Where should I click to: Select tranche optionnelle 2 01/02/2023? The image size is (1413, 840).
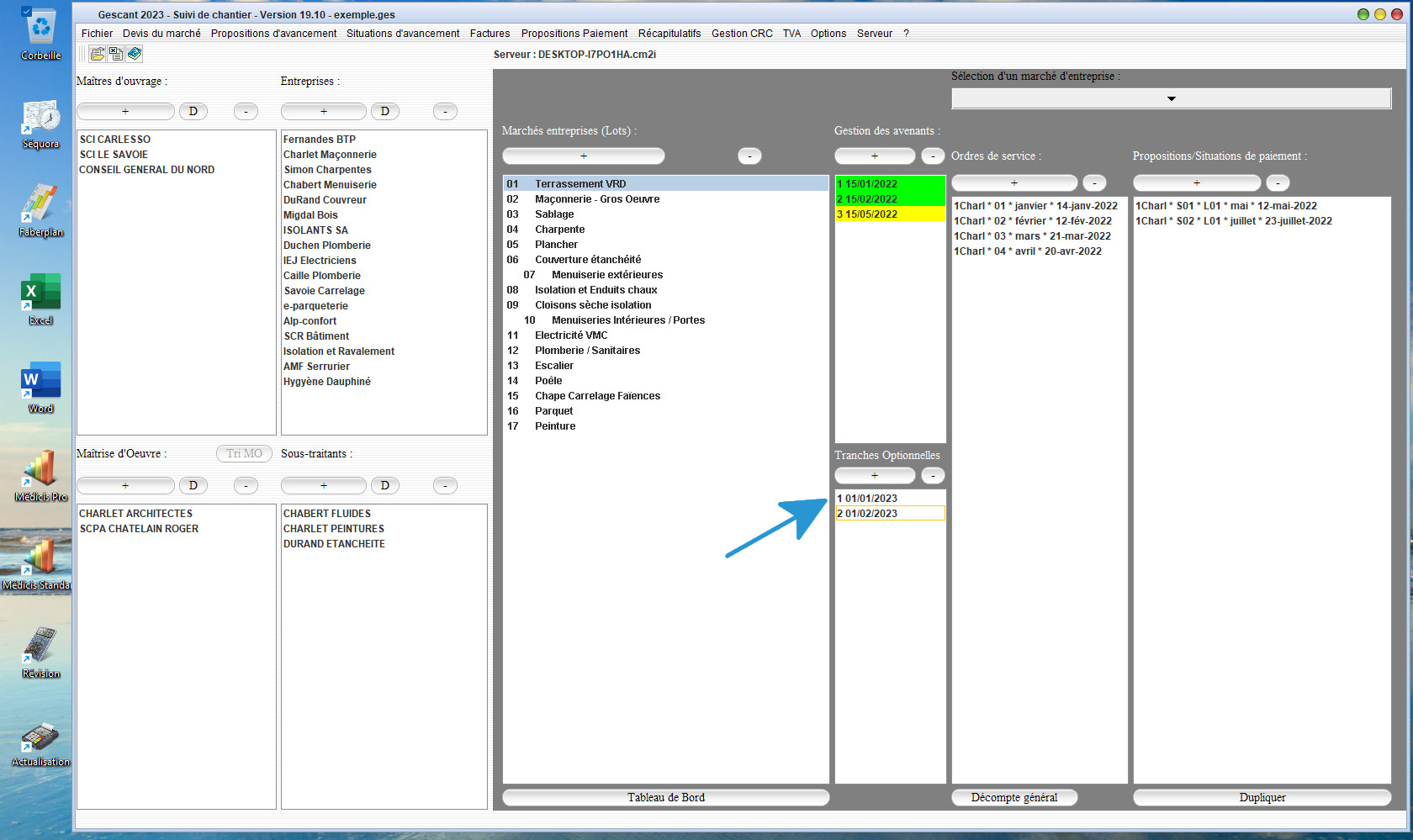[x=890, y=514]
